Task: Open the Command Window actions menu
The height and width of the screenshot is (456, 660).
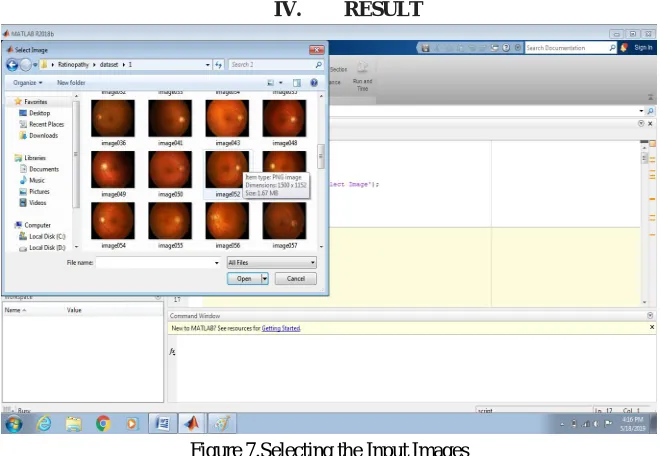Action: [x=650, y=315]
